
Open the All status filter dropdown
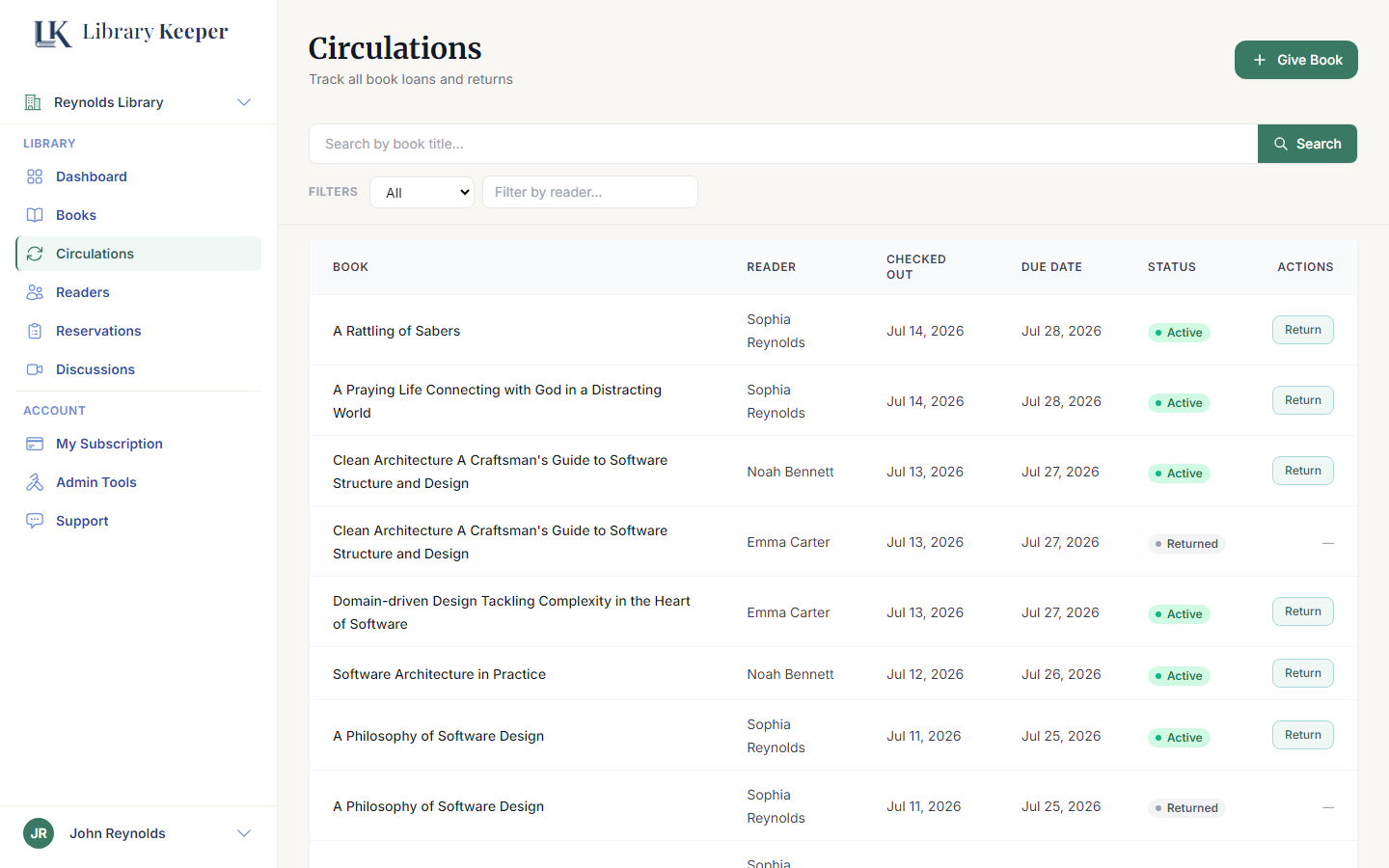(x=422, y=192)
